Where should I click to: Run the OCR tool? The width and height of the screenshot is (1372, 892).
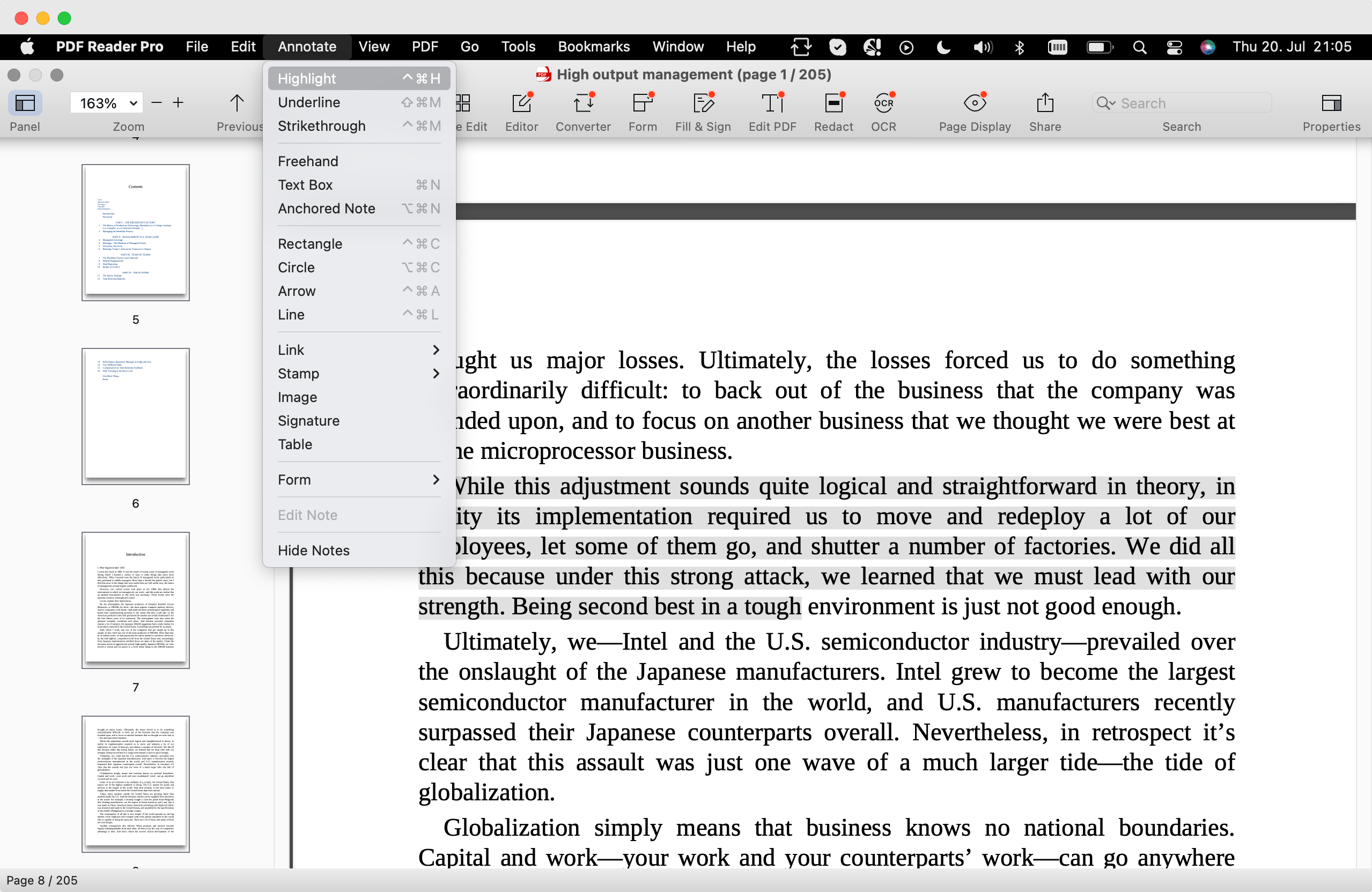(883, 103)
